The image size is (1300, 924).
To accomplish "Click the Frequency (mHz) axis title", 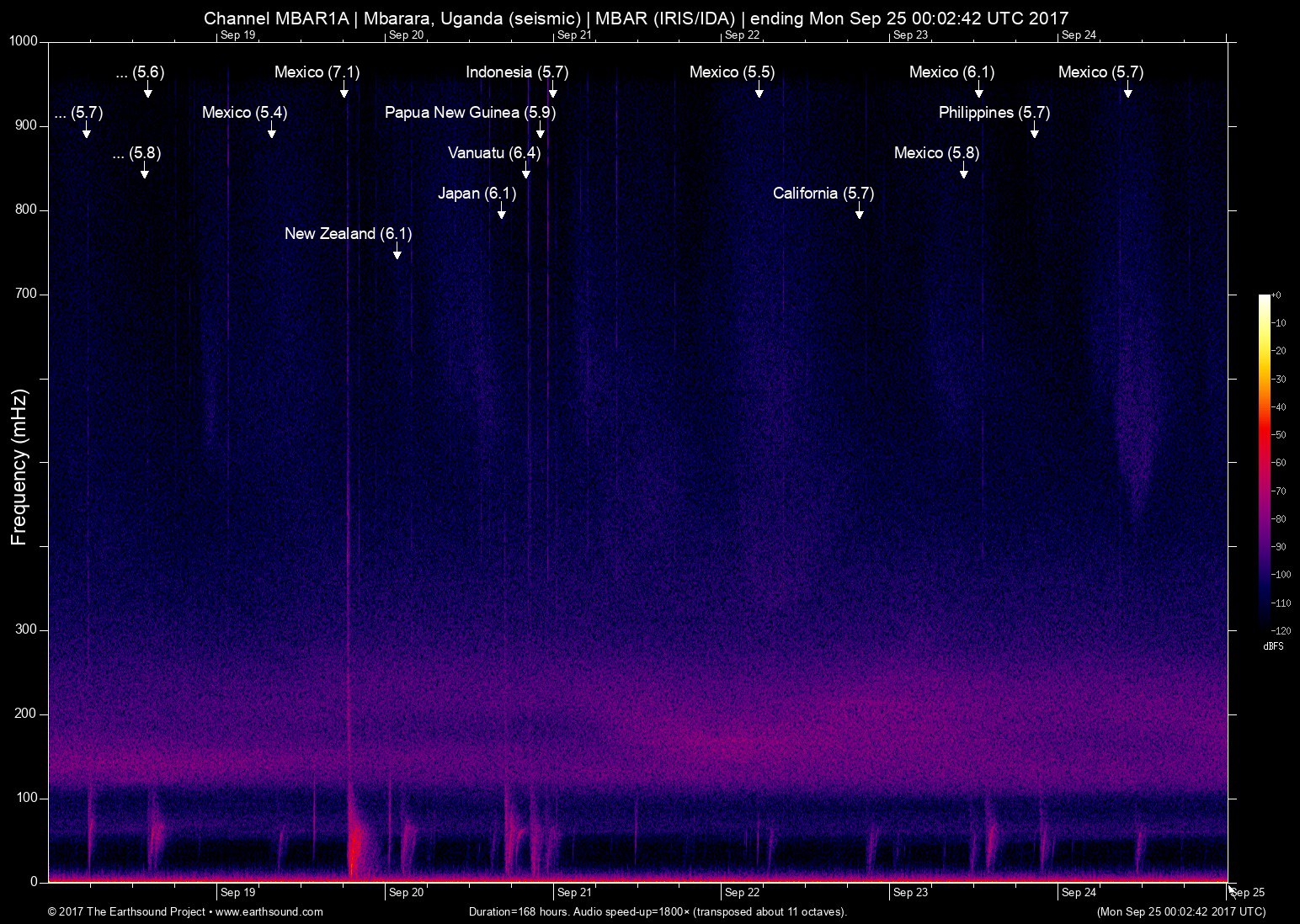I will pos(19,466).
